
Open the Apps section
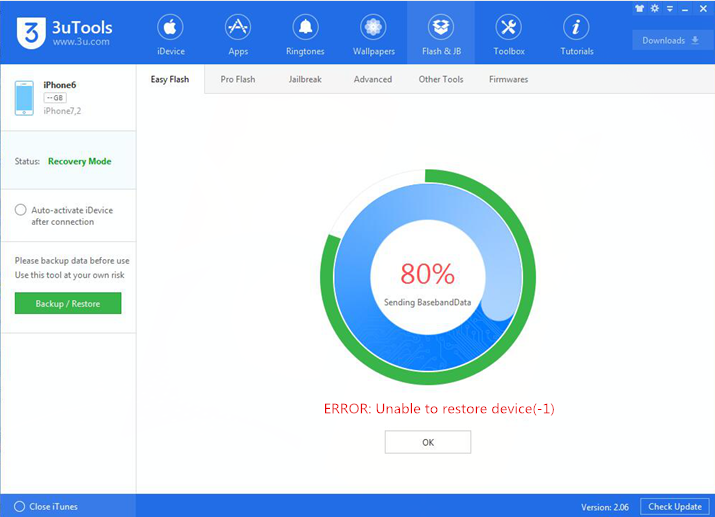238,35
